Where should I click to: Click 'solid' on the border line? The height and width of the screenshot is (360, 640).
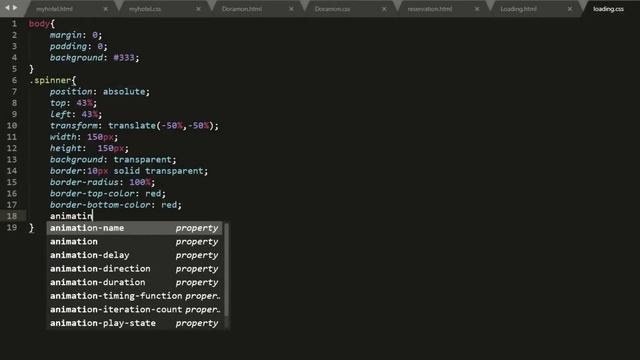pos(127,171)
